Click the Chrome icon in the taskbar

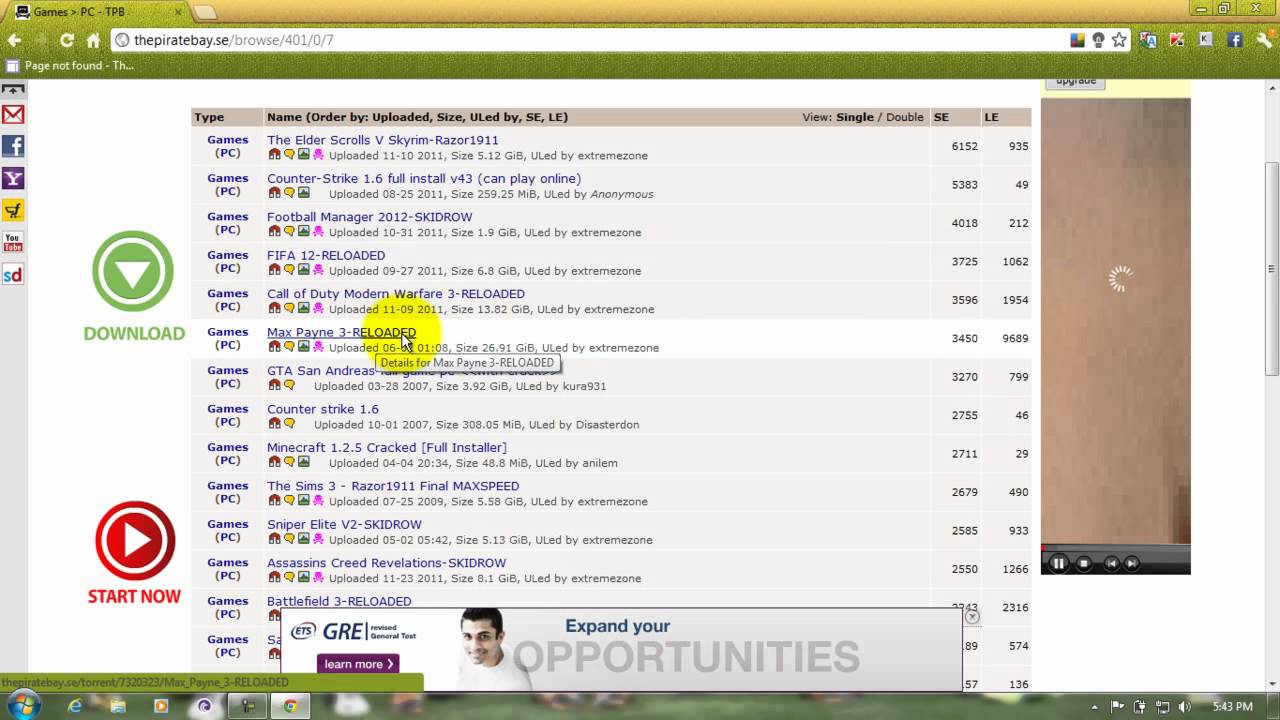pyautogui.click(x=290, y=706)
